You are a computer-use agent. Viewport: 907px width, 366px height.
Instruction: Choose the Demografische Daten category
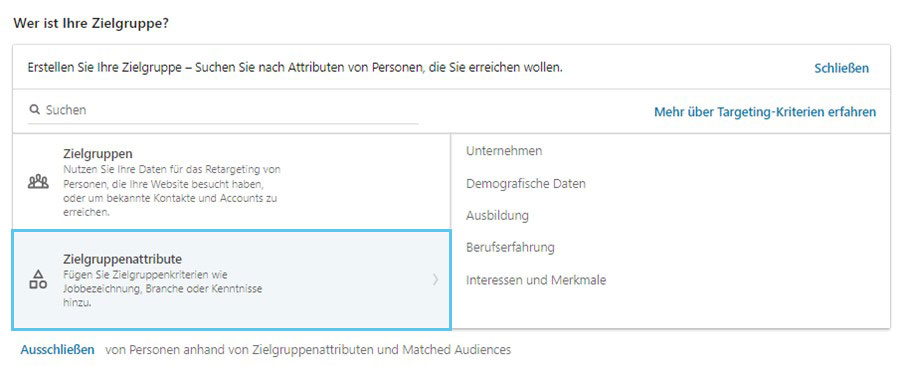(526, 184)
